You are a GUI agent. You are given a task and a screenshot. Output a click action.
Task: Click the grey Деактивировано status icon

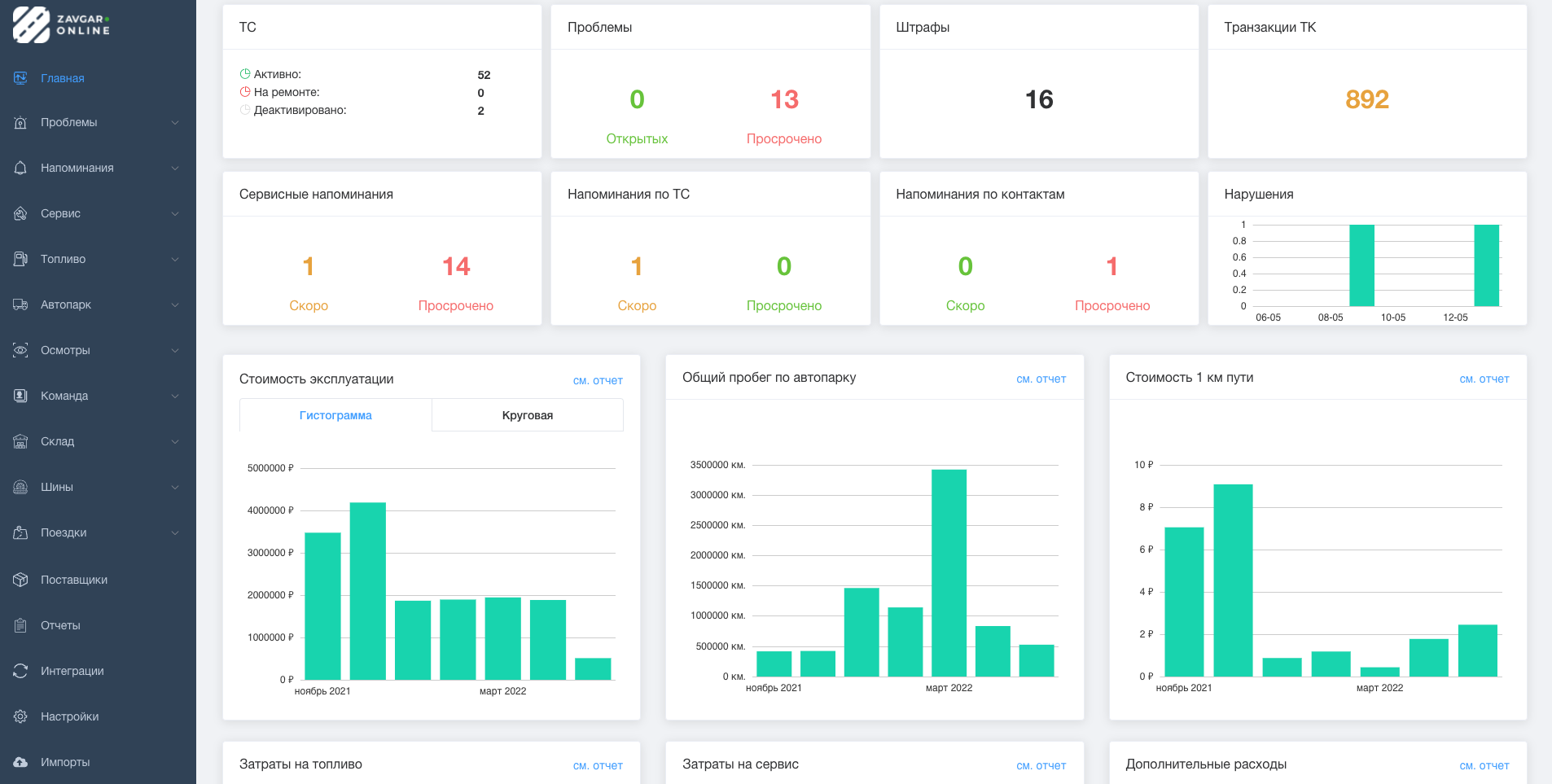coord(245,110)
